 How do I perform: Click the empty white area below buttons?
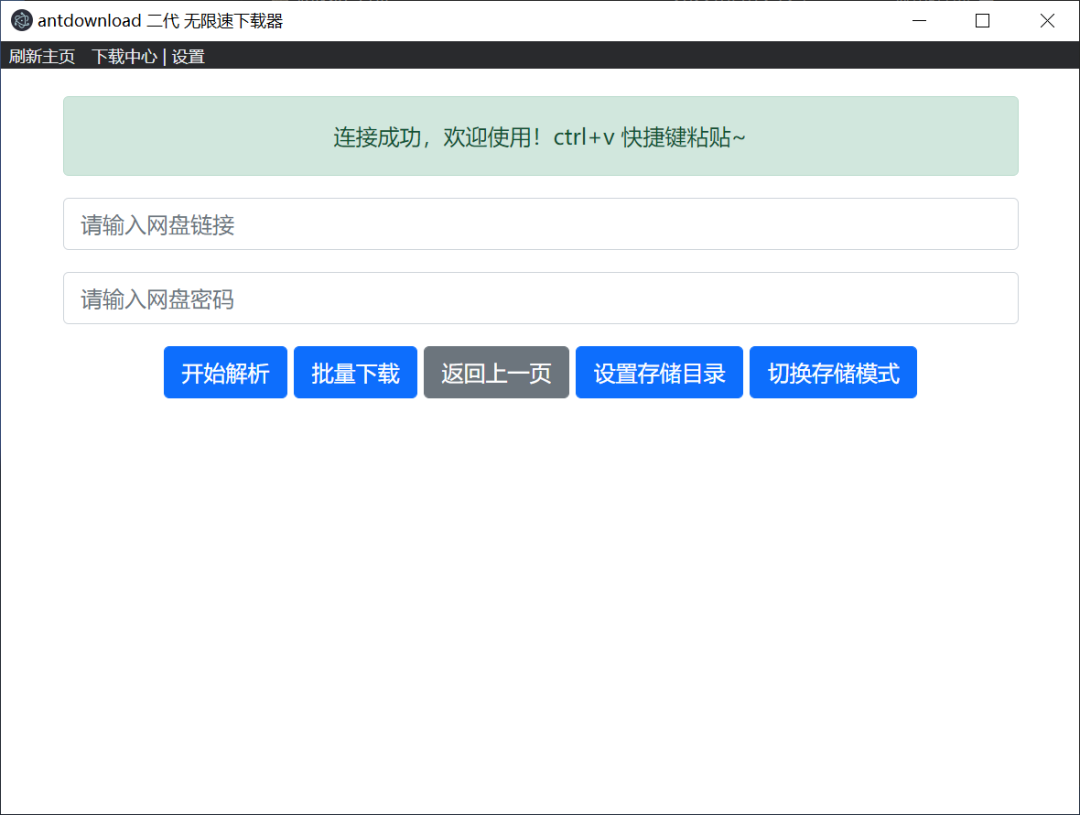540,600
